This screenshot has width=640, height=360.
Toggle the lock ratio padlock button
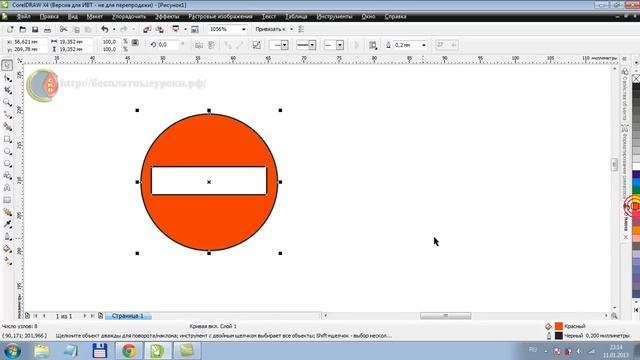tap(135, 42)
